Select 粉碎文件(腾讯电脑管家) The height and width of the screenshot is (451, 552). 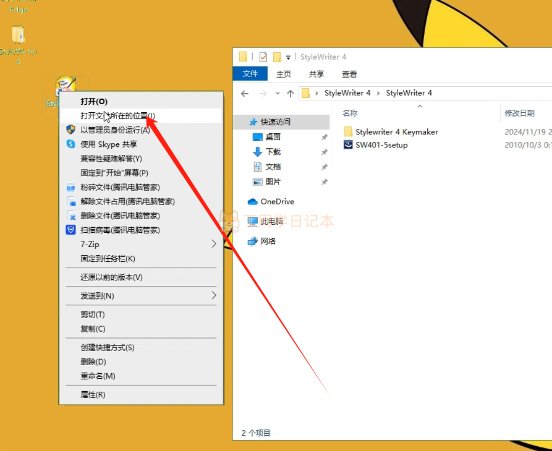[x=141, y=187]
